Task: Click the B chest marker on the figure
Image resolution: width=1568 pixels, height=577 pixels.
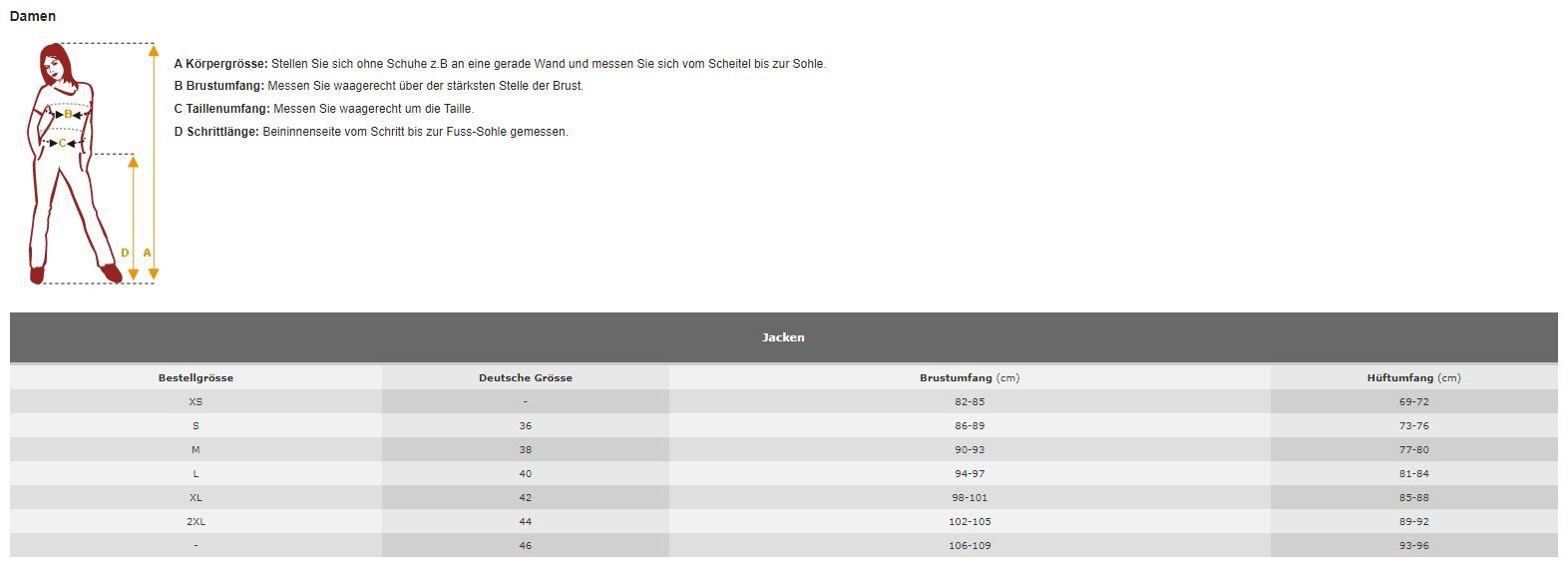Action: (x=68, y=115)
